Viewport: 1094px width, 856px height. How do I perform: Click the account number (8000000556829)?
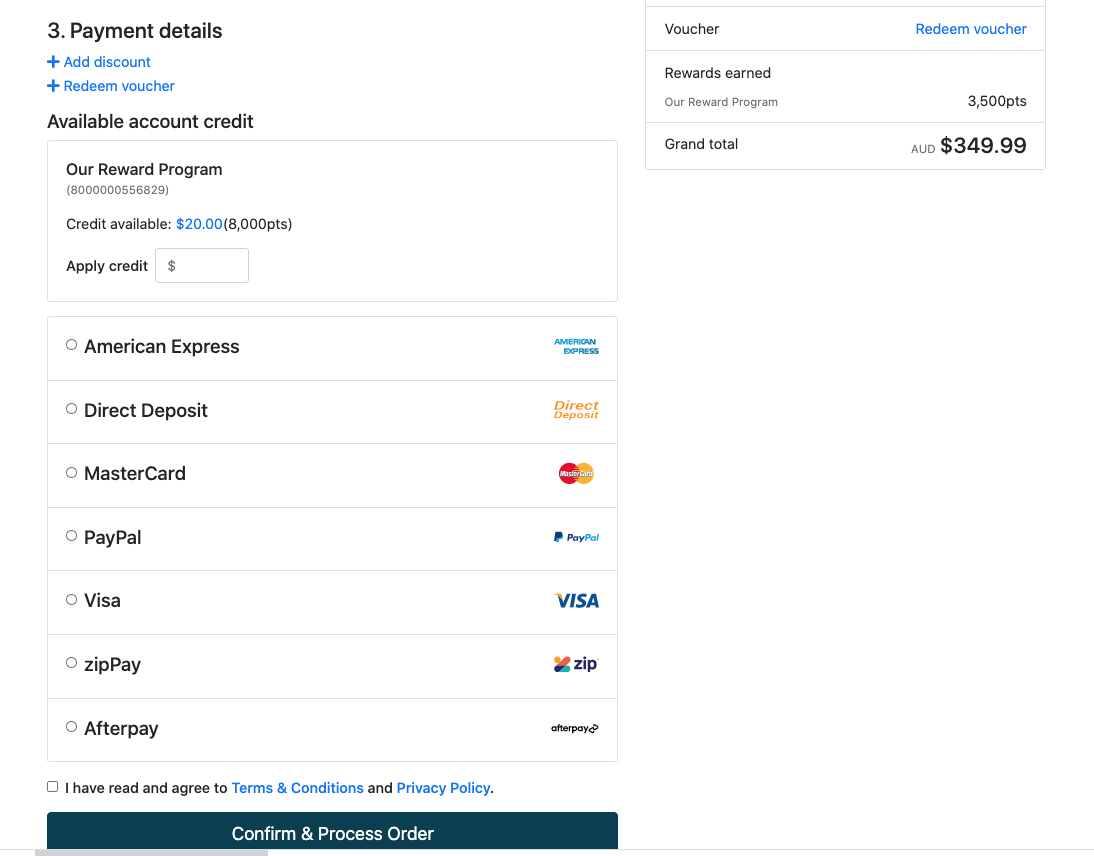pyautogui.click(x=117, y=190)
